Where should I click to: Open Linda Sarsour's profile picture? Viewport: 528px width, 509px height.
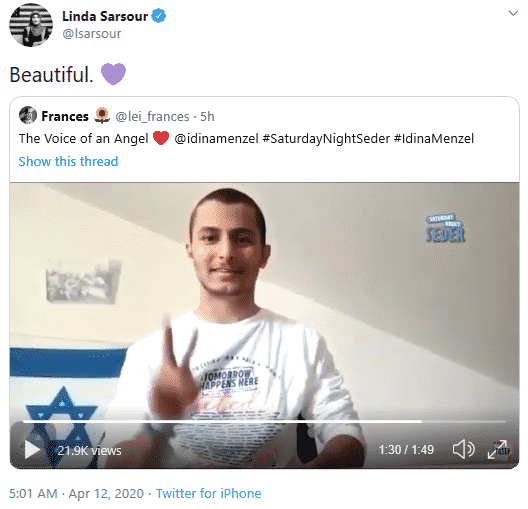pyautogui.click(x=31, y=25)
